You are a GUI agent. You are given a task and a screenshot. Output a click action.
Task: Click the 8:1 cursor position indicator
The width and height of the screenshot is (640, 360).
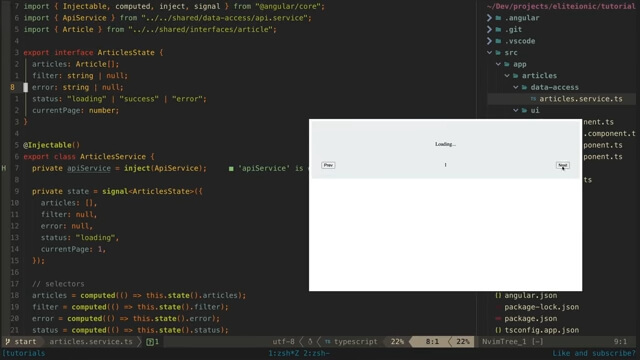tap(432, 342)
